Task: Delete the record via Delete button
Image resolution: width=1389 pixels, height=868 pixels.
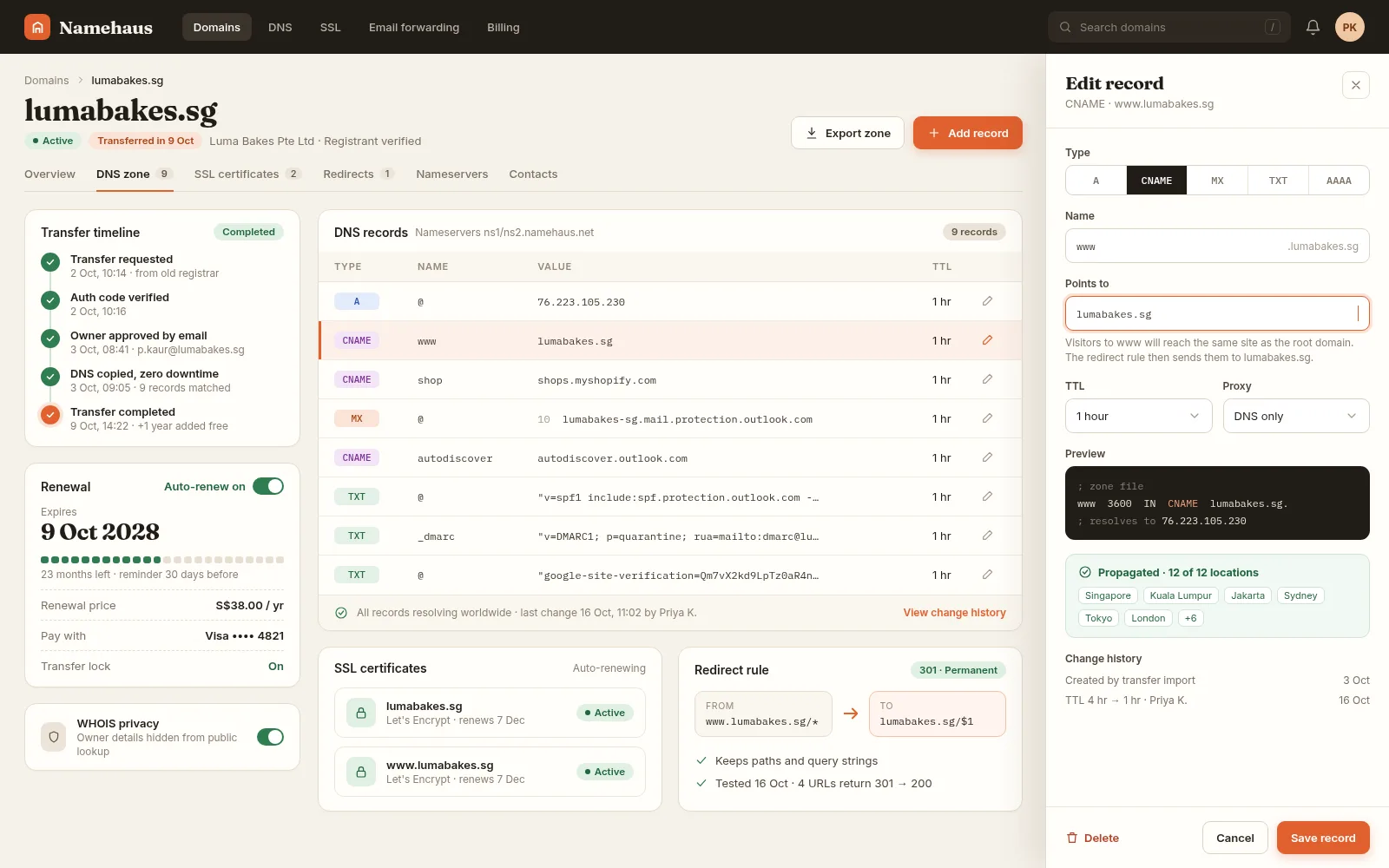Action: (x=1092, y=838)
